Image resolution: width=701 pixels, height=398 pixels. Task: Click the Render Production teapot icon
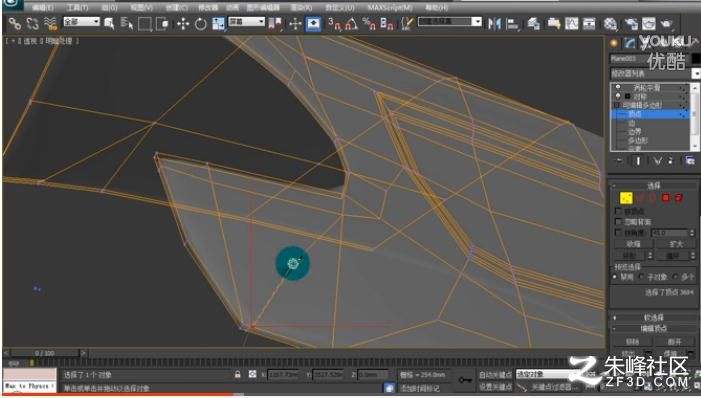pos(667,24)
